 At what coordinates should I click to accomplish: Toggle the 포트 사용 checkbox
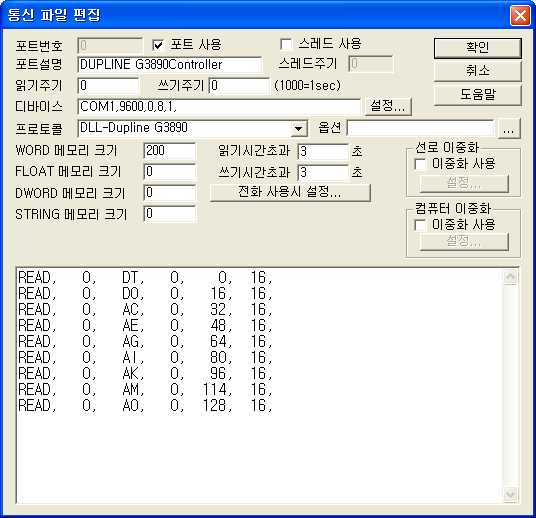[x=159, y=45]
